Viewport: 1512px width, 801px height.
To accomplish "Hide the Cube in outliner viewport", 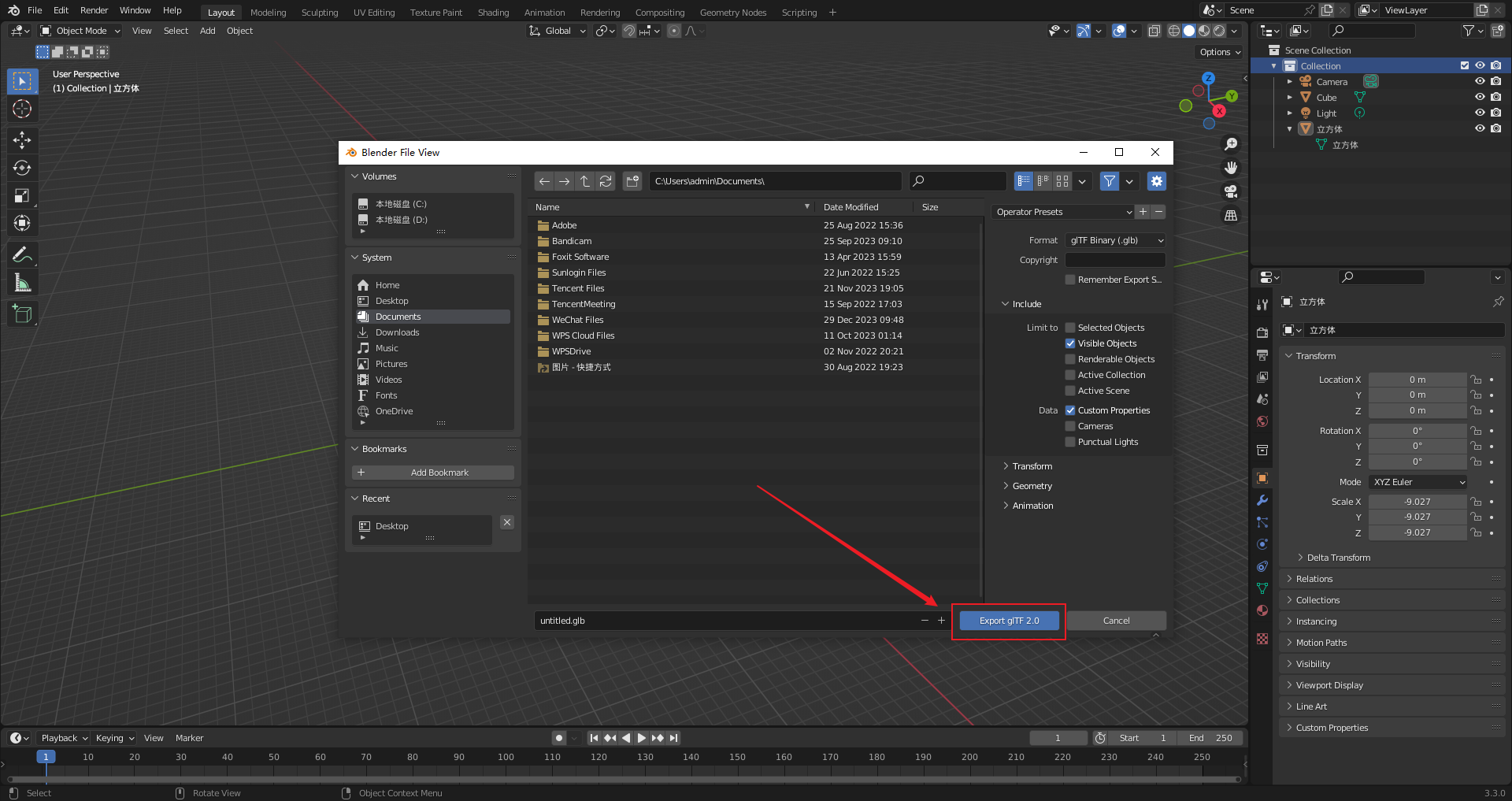I will click(1480, 97).
